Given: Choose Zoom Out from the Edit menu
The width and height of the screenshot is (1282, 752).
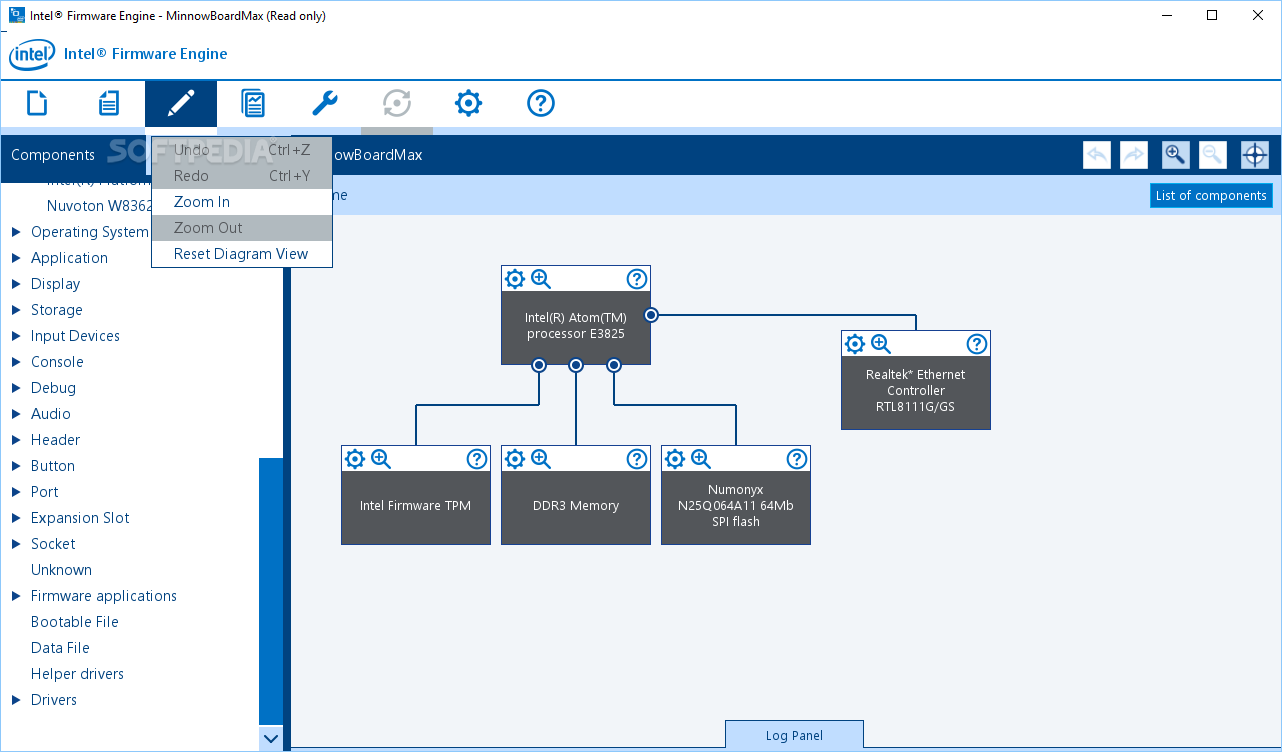Looking at the screenshot, I should tap(242, 228).
